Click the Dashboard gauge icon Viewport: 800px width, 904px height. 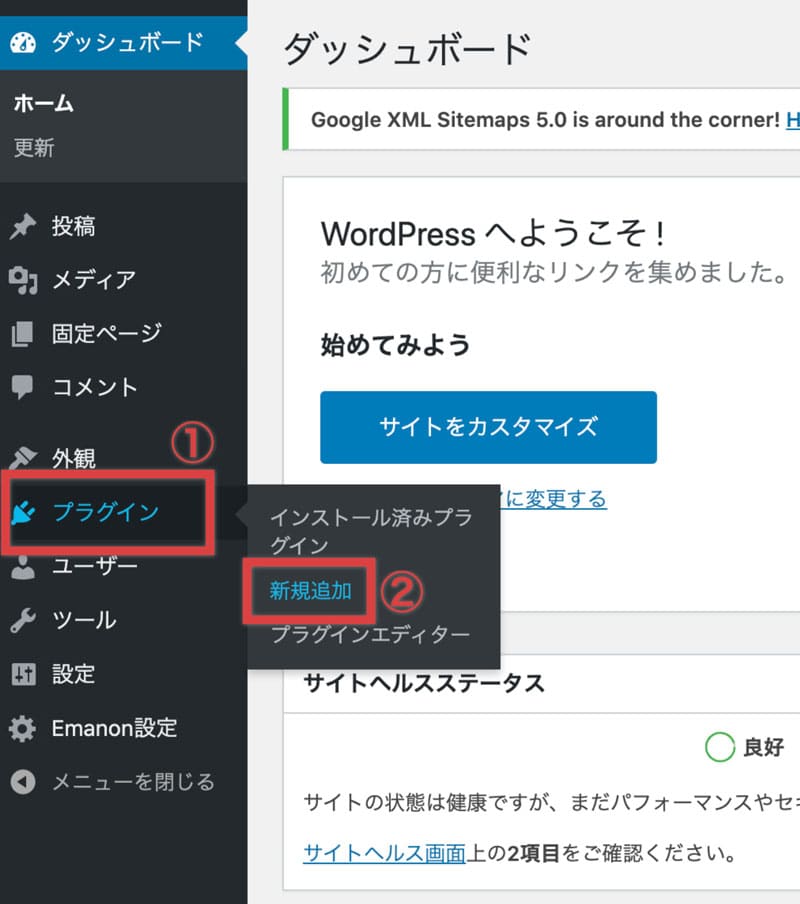(x=23, y=43)
